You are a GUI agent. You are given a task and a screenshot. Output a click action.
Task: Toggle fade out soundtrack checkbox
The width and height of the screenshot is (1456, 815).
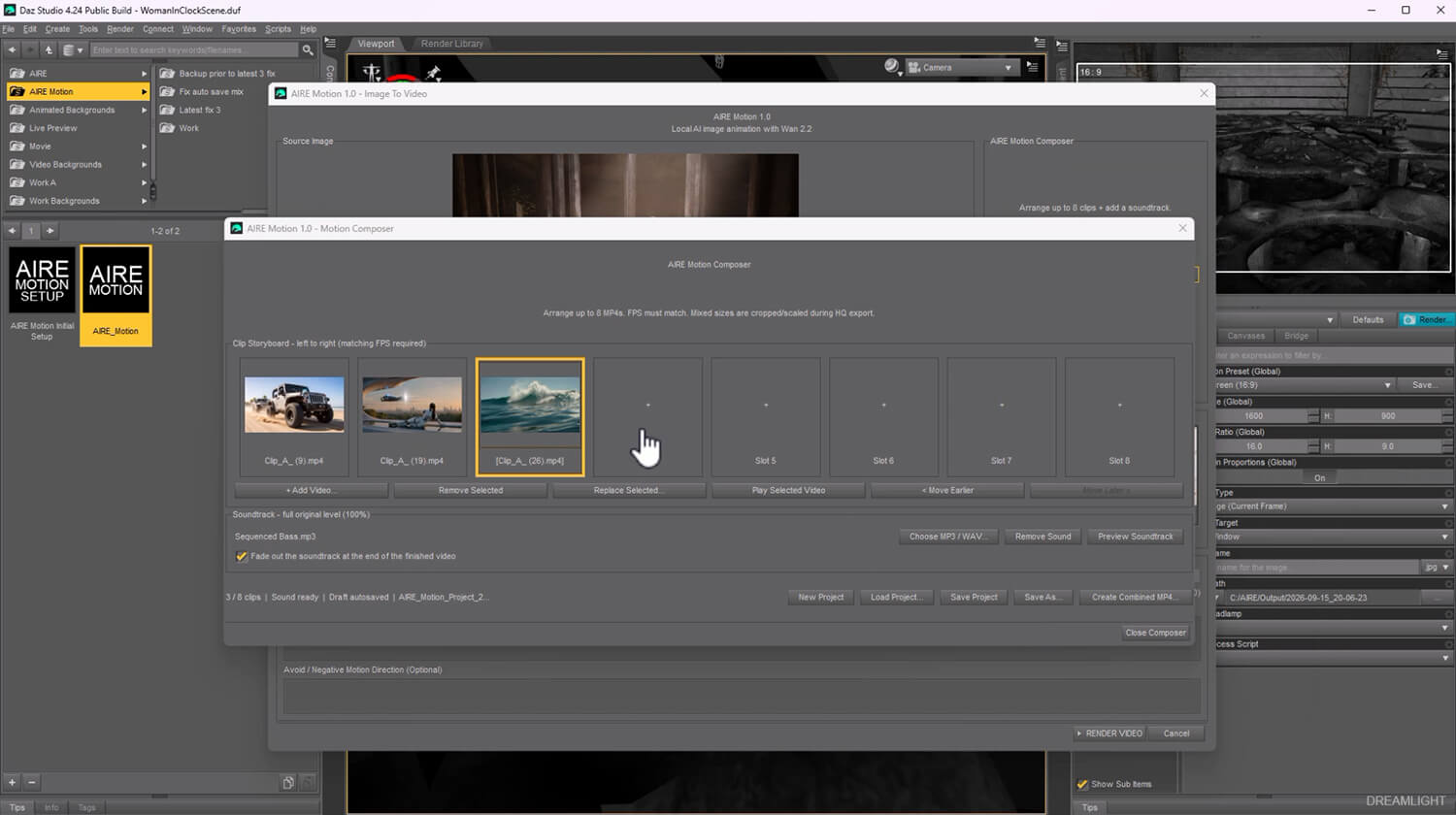click(x=242, y=557)
